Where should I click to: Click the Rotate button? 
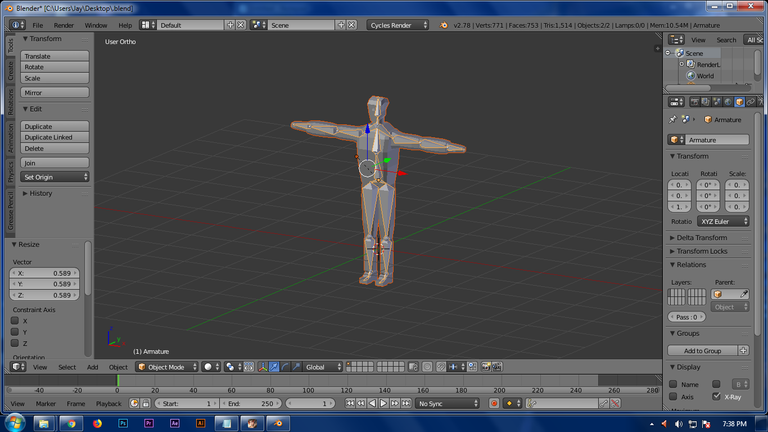point(55,67)
